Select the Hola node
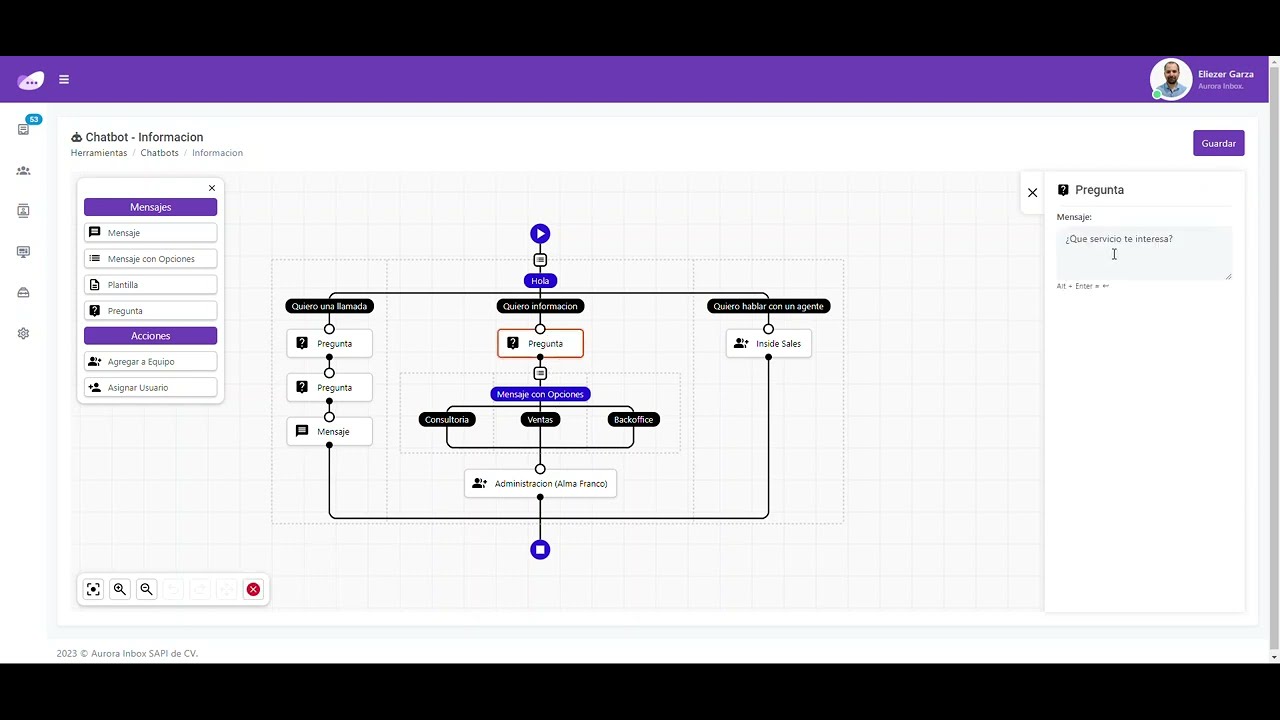Viewport: 1280px width, 720px height. point(540,281)
